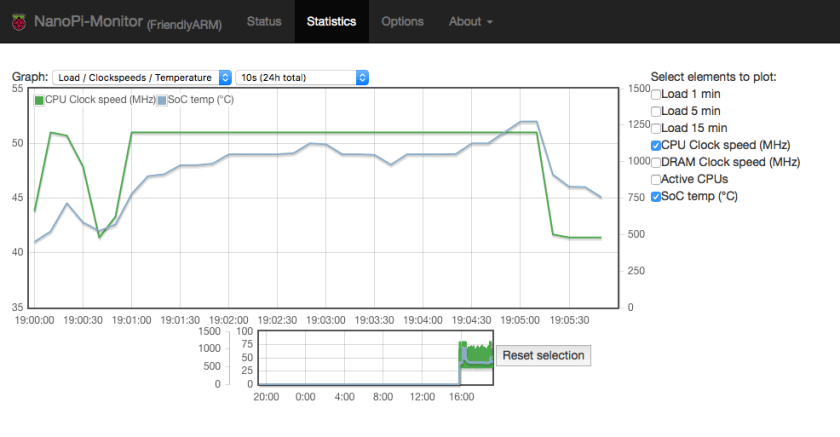Click the Raspberry Pi logo icon
Screen dimensions: 840x437
[x=16, y=21]
